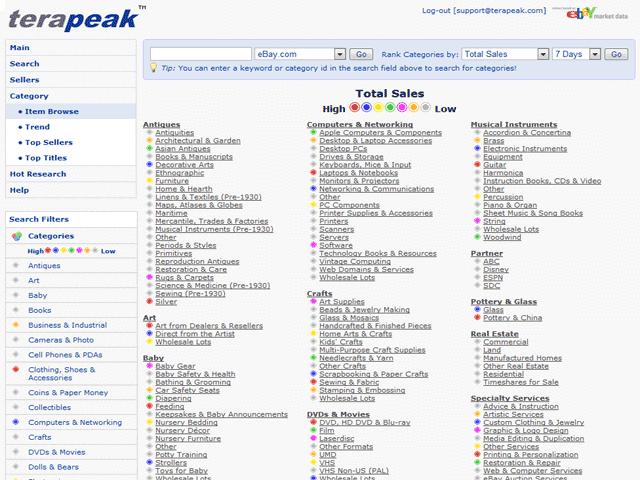Open the Total Sales ranking dropdown
The width and height of the screenshot is (640, 480).
(505, 54)
